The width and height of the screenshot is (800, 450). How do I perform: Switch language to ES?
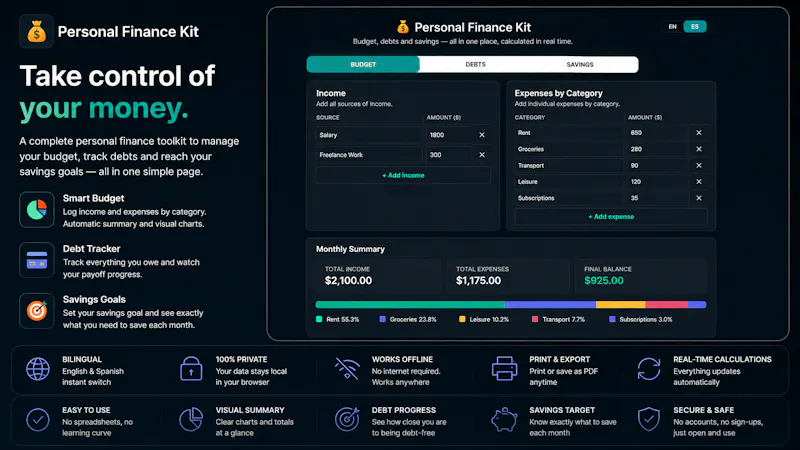tap(695, 27)
